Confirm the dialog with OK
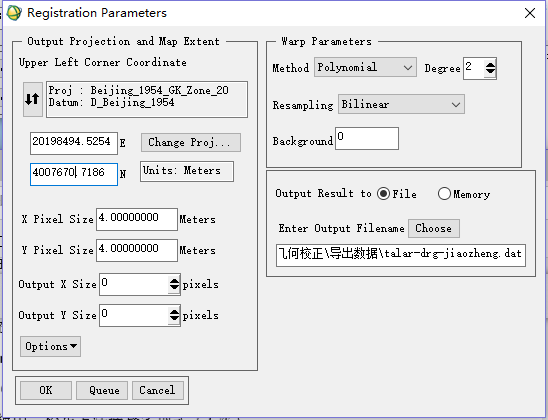Viewport: 548px width, 420px height. [46, 390]
